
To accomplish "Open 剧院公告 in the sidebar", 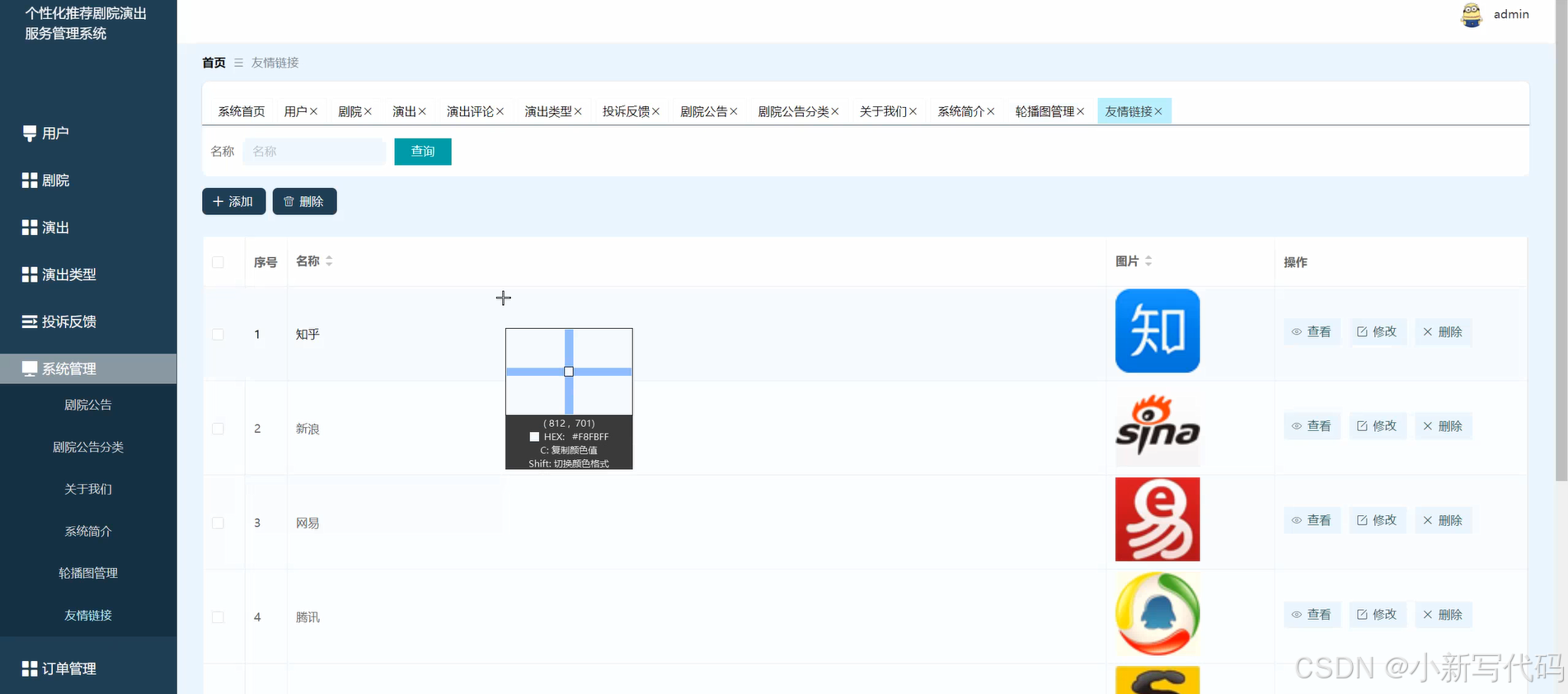I will [88, 405].
